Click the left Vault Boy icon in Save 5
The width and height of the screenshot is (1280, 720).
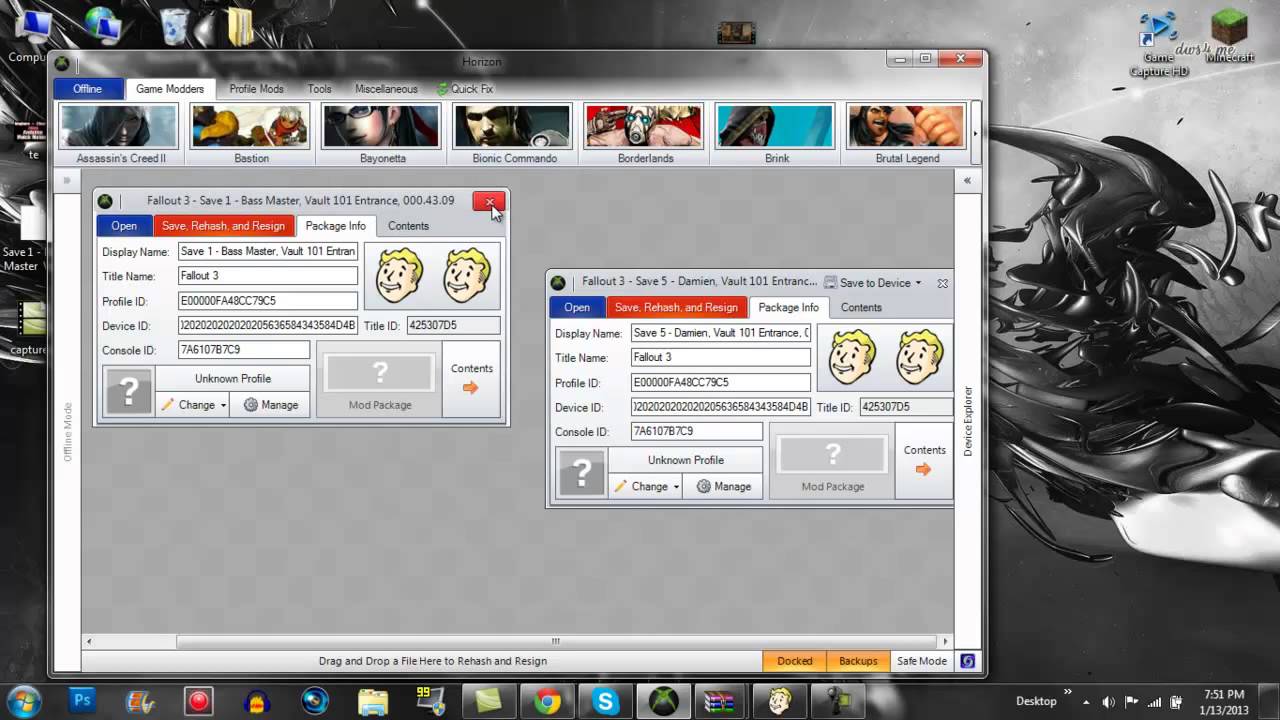852,357
